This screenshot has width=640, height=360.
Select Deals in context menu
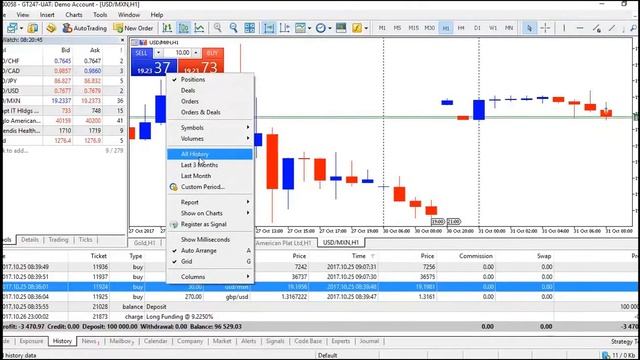[210, 91]
